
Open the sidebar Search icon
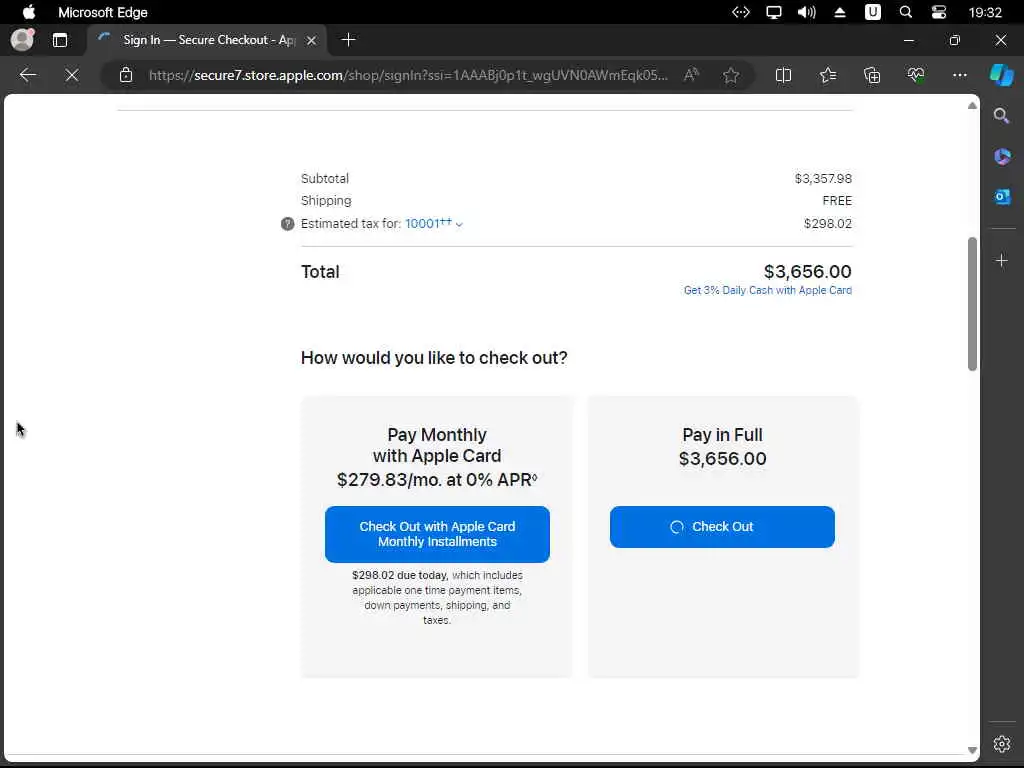click(x=1001, y=116)
